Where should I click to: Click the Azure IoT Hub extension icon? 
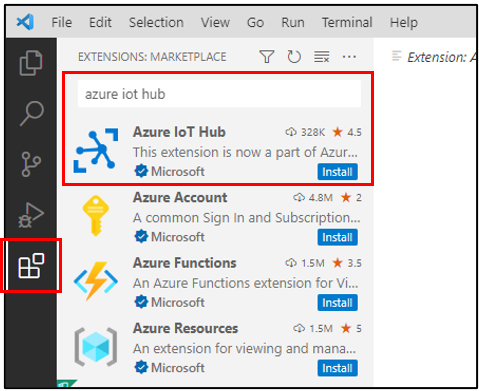click(x=96, y=150)
